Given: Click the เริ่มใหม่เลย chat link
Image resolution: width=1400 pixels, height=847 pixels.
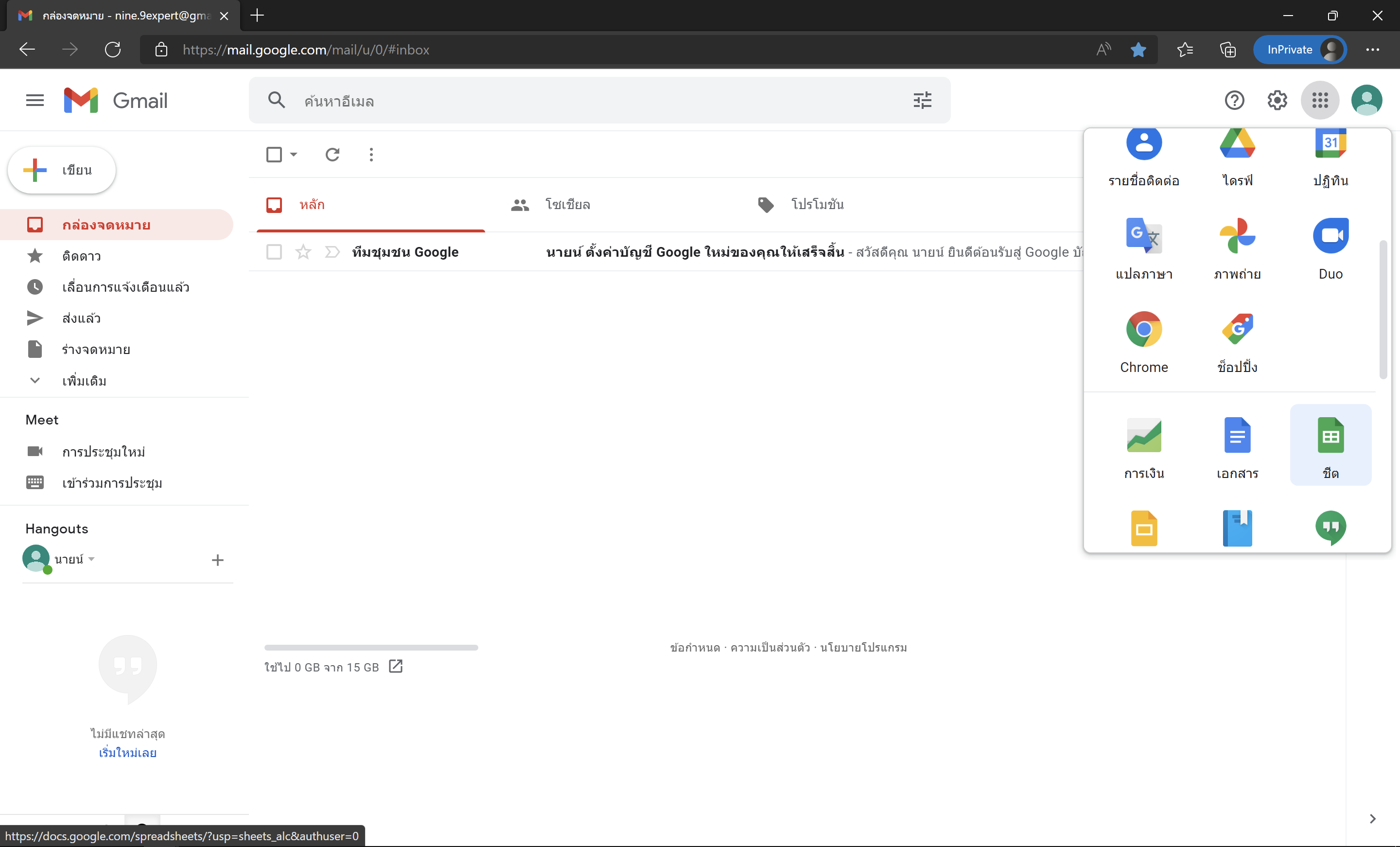Looking at the screenshot, I should coord(127,753).
